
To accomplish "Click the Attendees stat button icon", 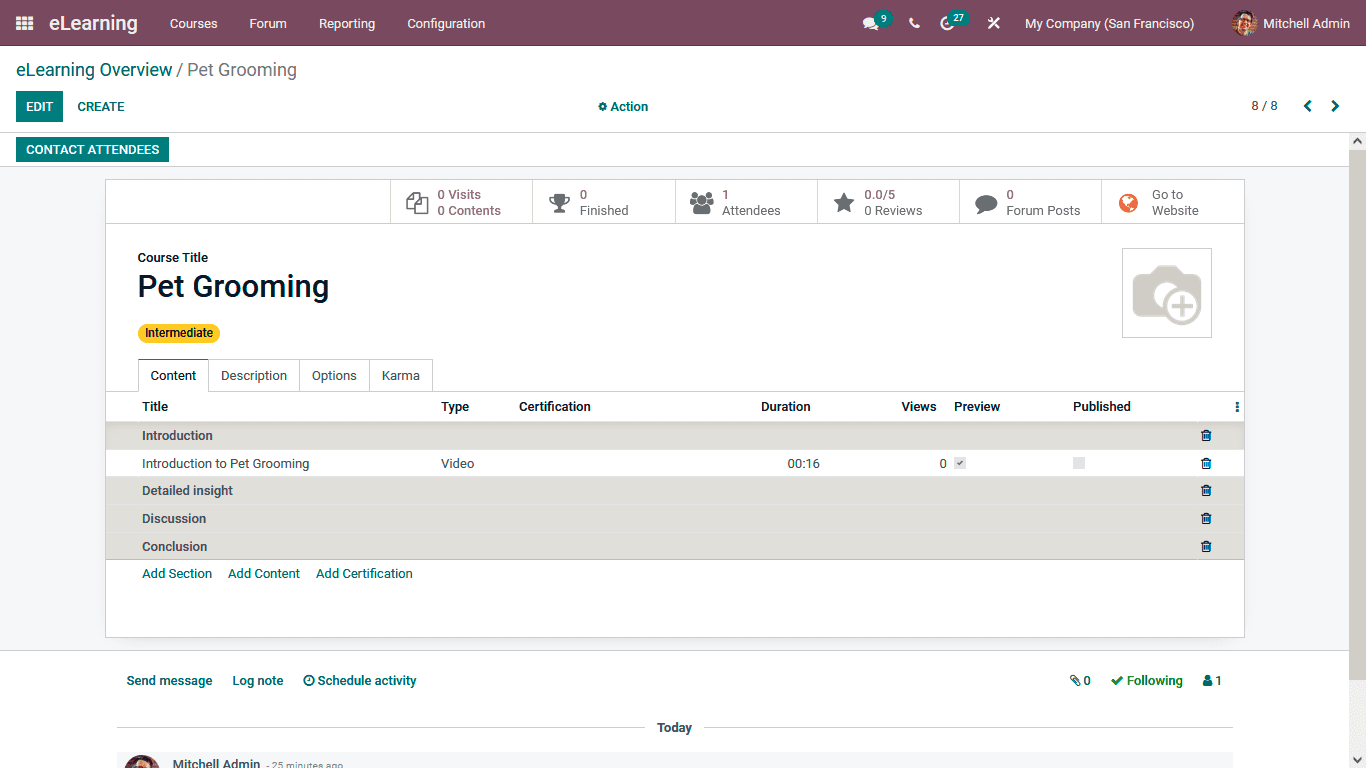I will (x=703, y=201).
